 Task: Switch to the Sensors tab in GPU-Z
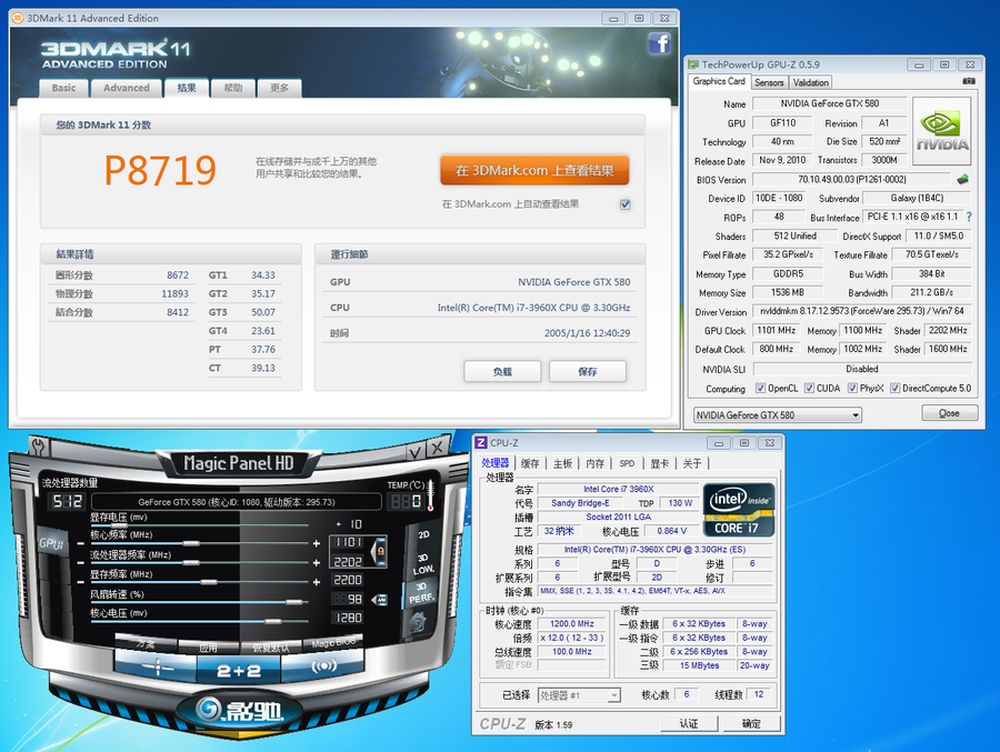[x=769, y=82]
